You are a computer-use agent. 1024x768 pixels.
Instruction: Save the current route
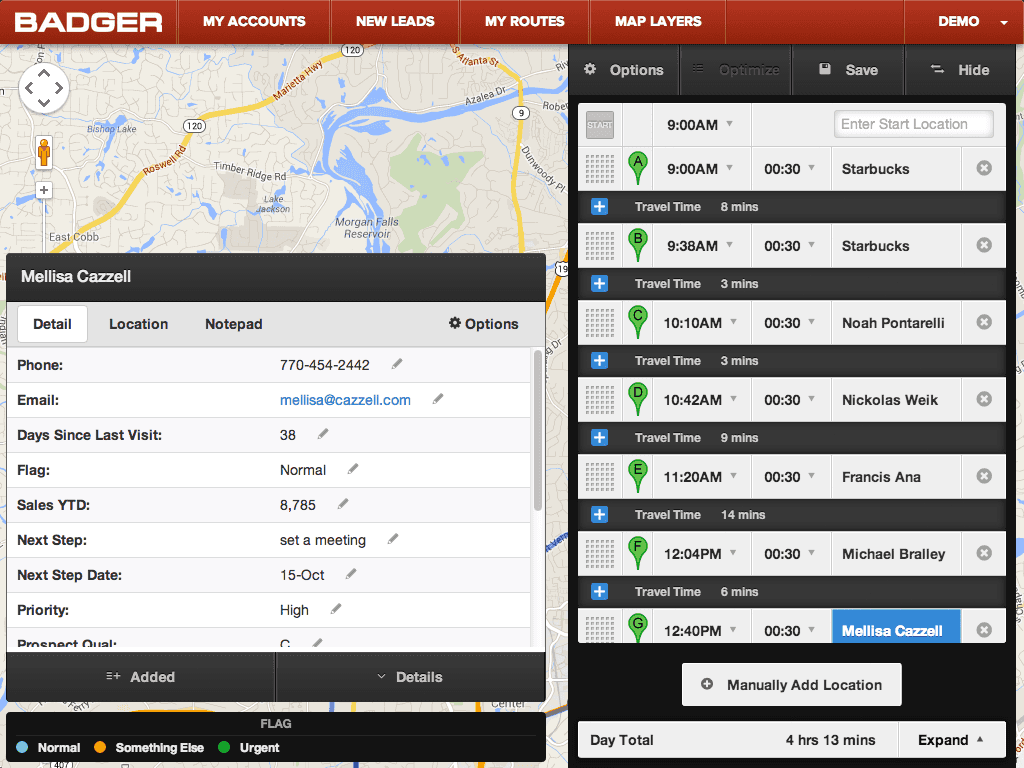848,70
